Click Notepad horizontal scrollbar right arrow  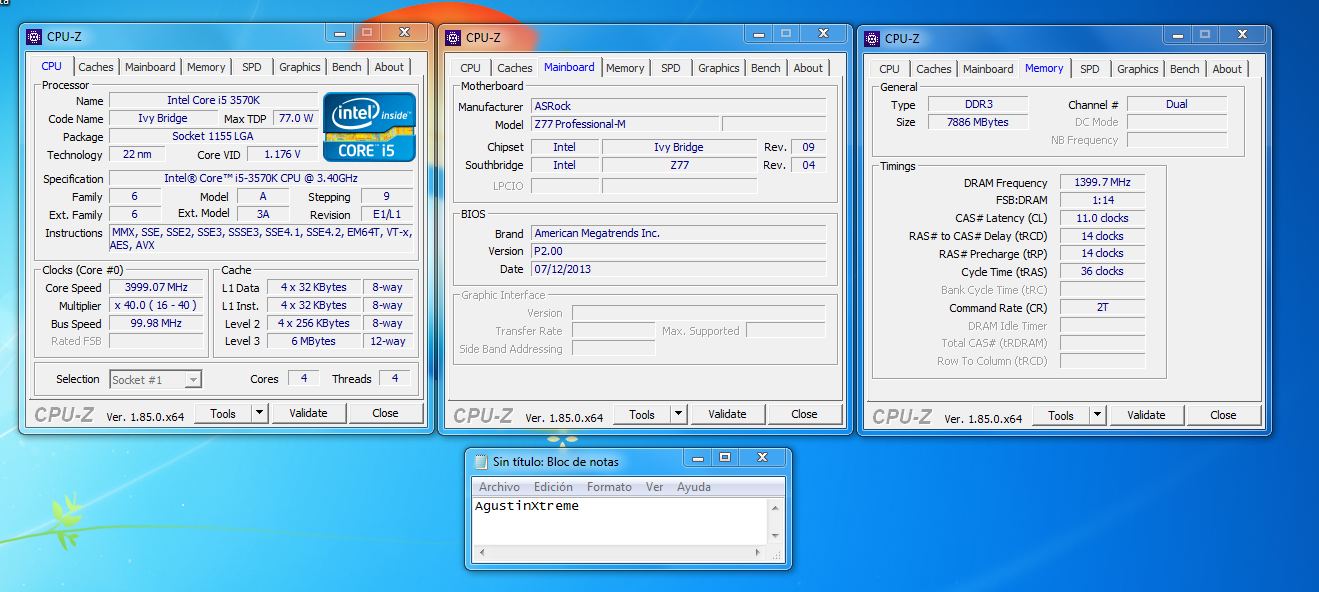click(x=759, y=553)
